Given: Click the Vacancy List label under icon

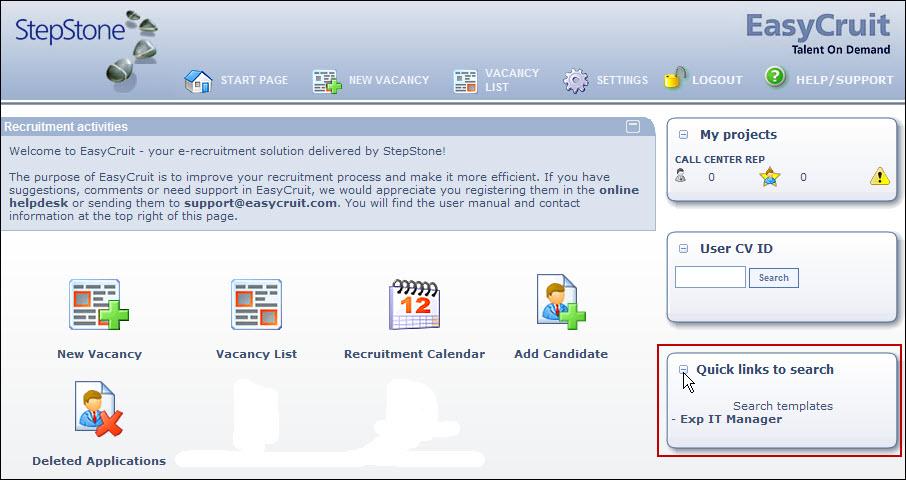Looking at the screenshot, I should 257,354.
